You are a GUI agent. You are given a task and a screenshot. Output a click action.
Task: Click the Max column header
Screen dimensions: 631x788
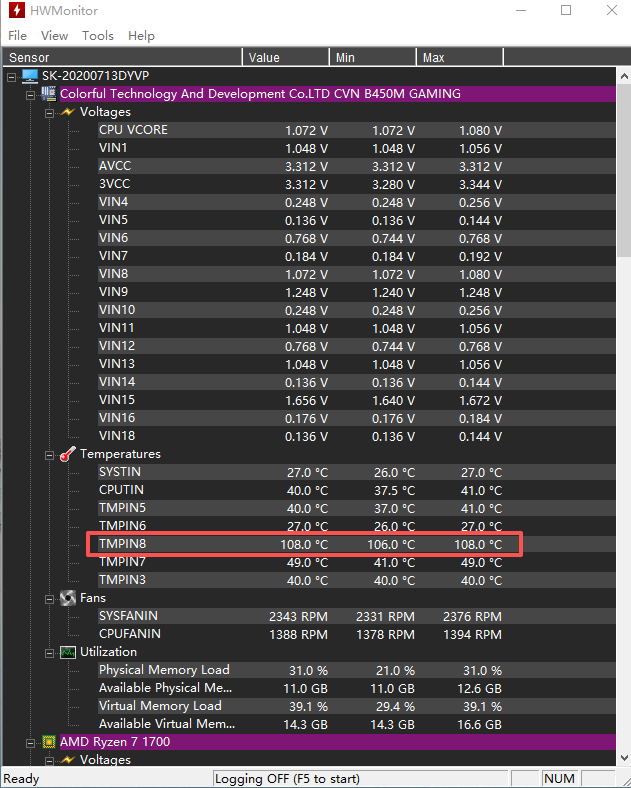[x=460, y=57]
